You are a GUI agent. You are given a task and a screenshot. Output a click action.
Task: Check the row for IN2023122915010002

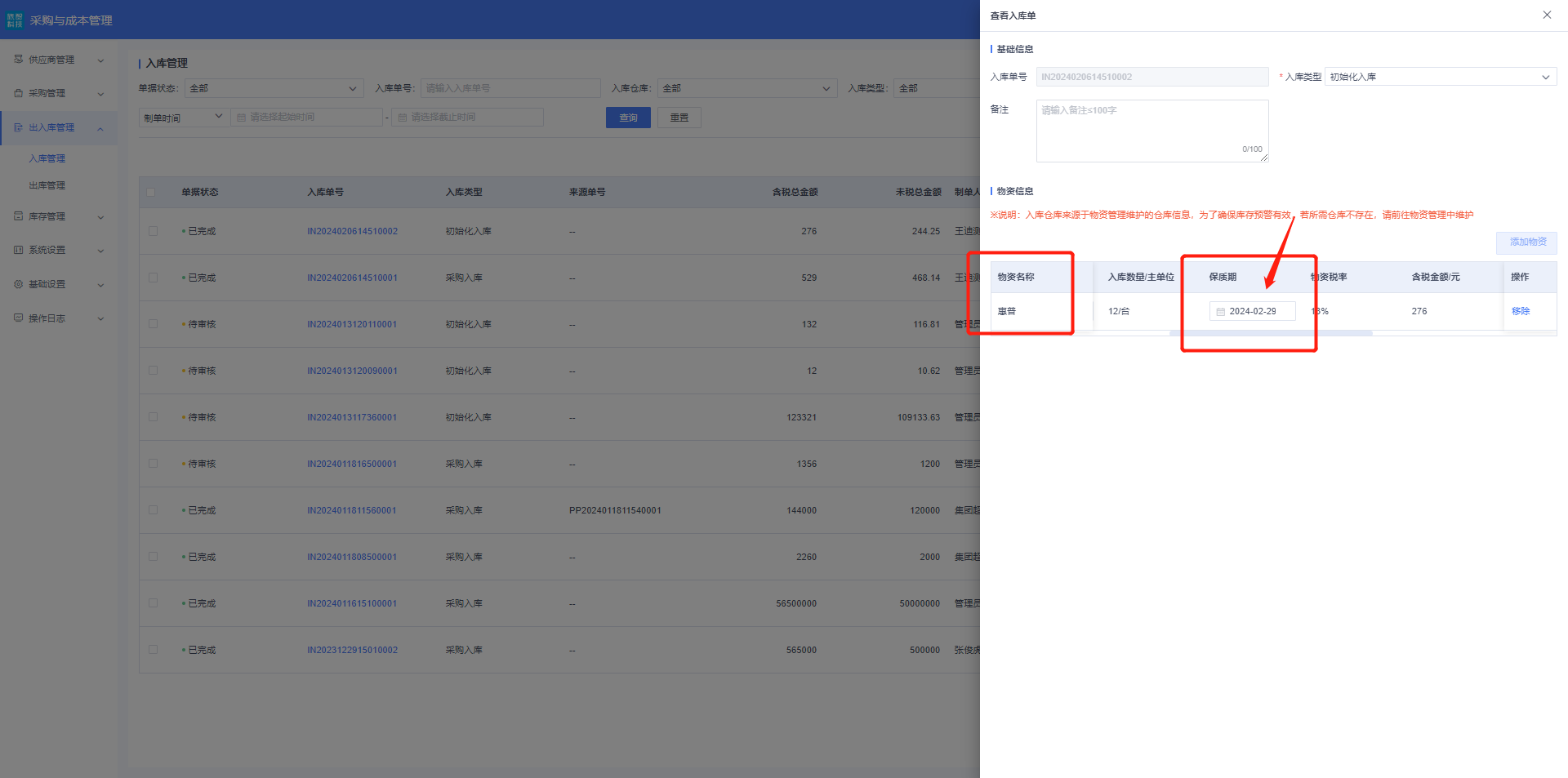coord(153,650)
